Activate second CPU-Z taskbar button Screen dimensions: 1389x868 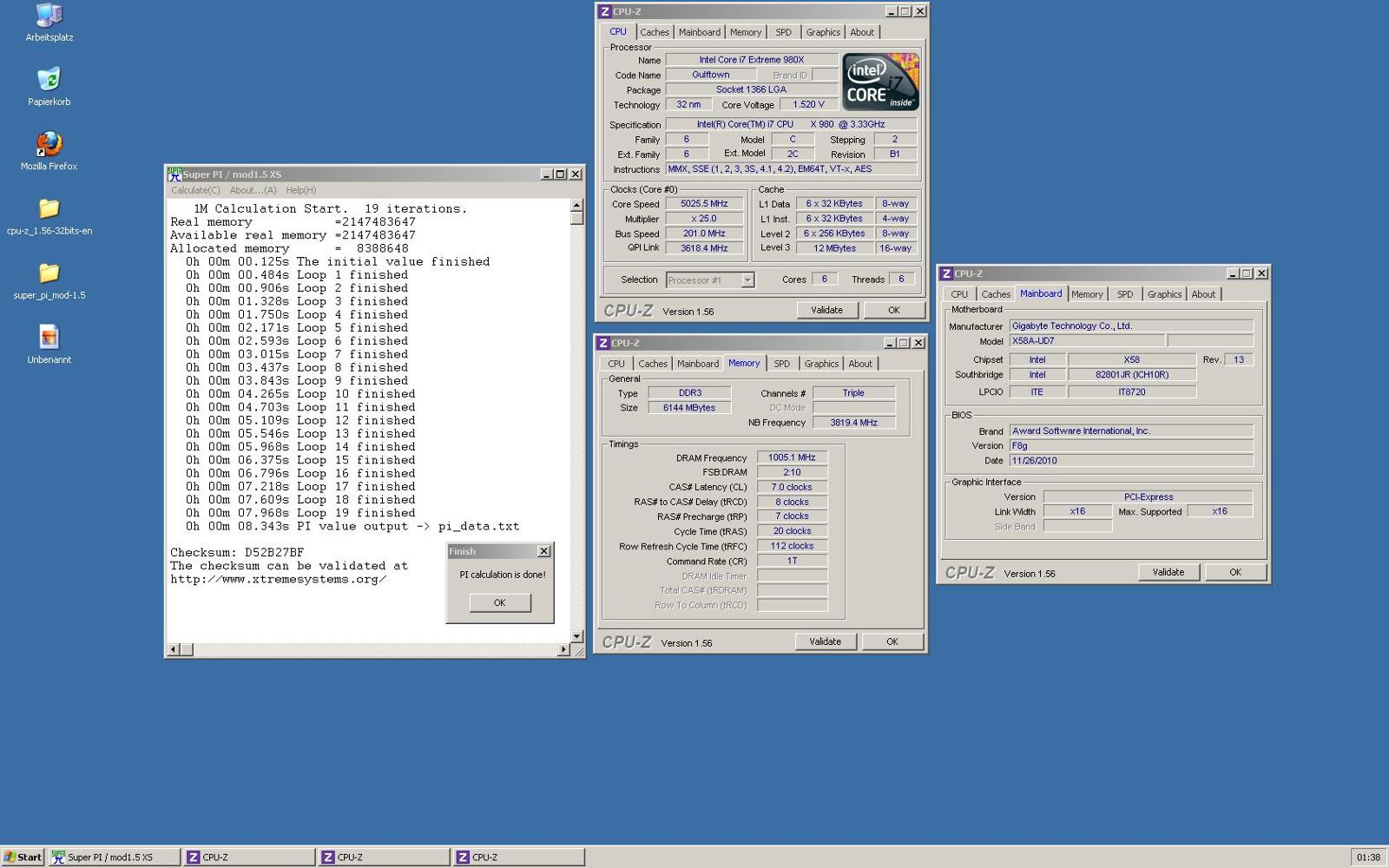click(x=384, y=857)
